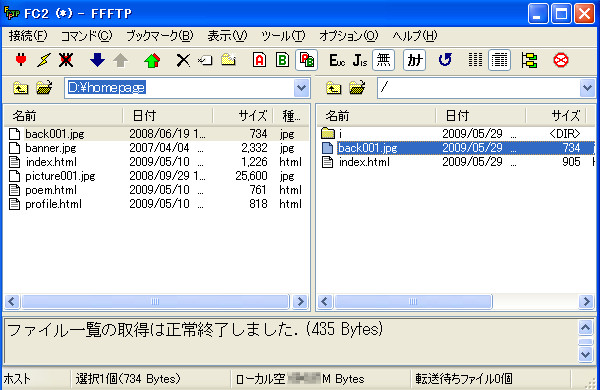Select no kanji conversion (無) button

pyautogui.click(x=383, y=60)
